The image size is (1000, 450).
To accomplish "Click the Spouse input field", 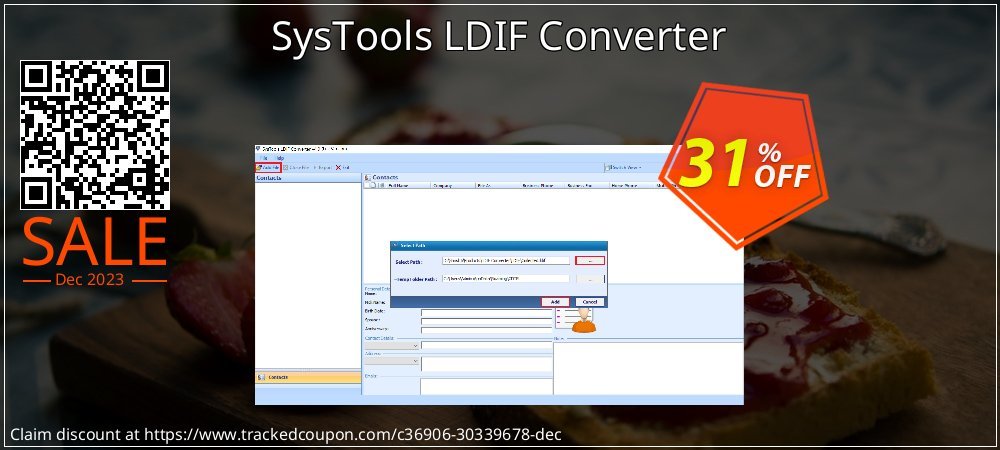I will (486, 321).
